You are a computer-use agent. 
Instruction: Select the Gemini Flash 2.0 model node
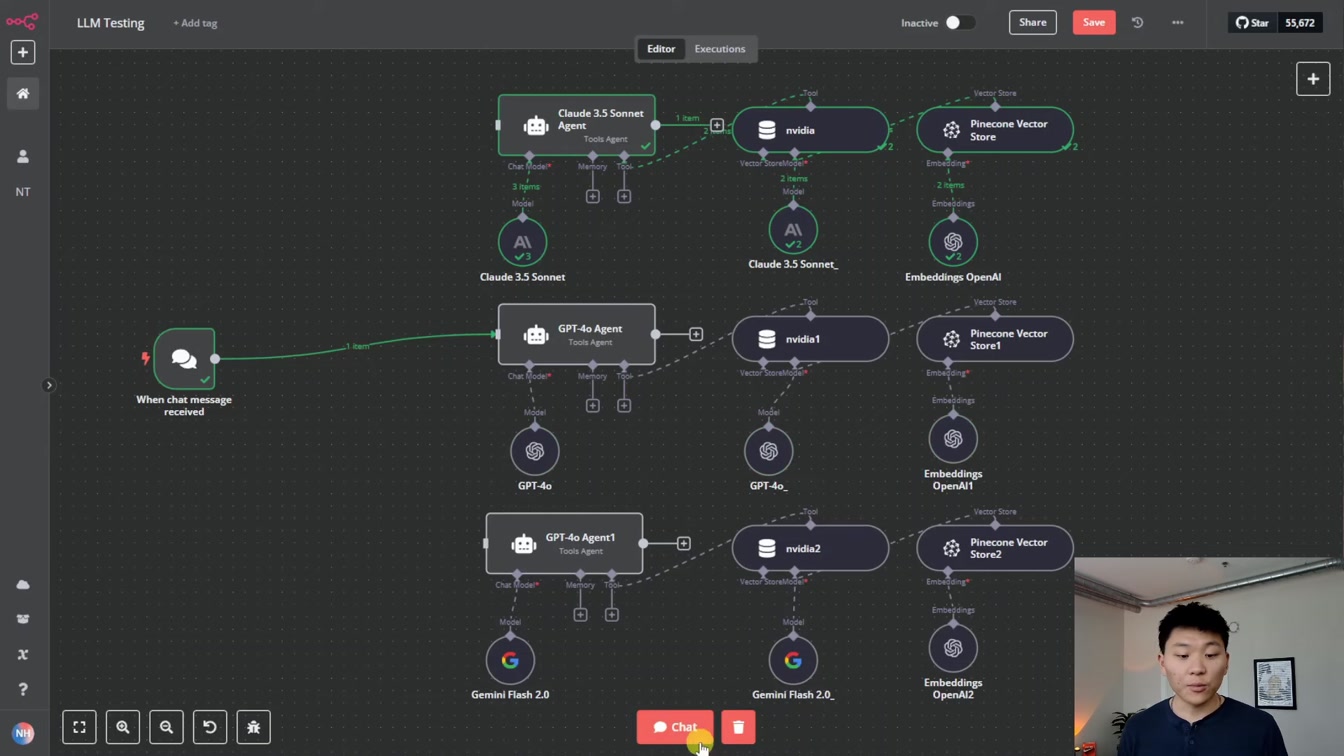click(510, 660)
